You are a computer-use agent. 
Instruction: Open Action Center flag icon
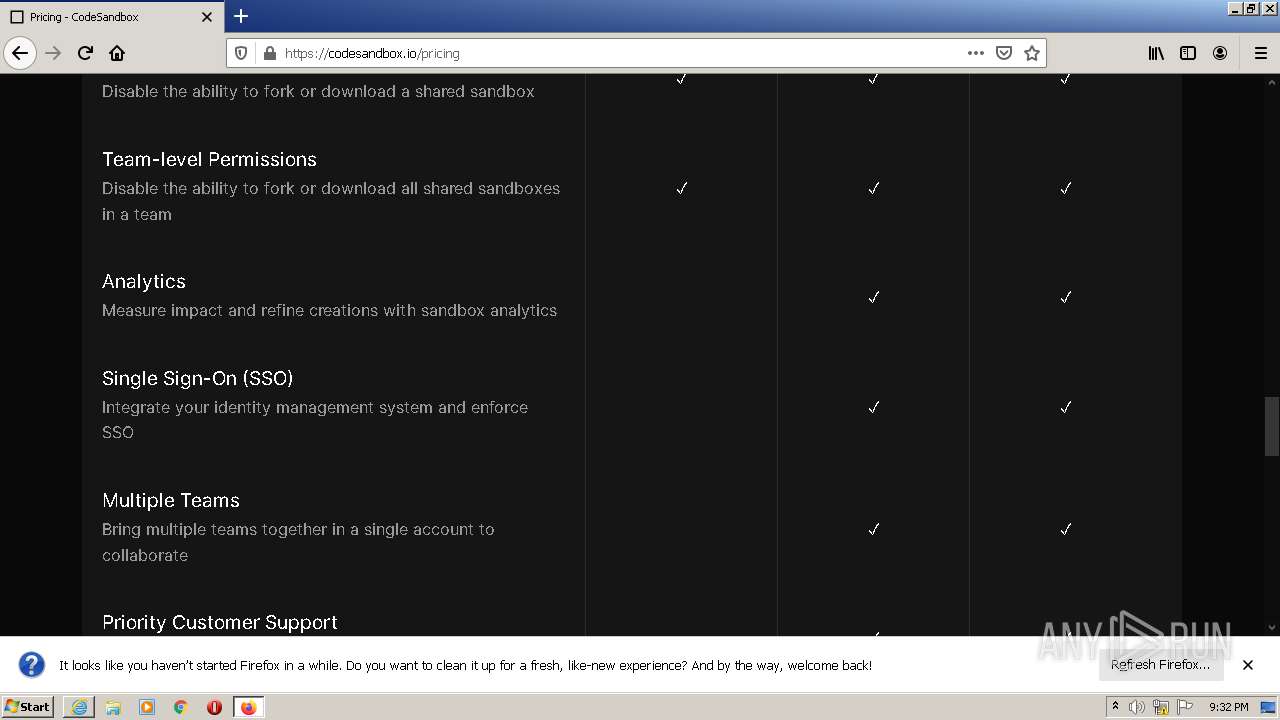pos(1185,707)
